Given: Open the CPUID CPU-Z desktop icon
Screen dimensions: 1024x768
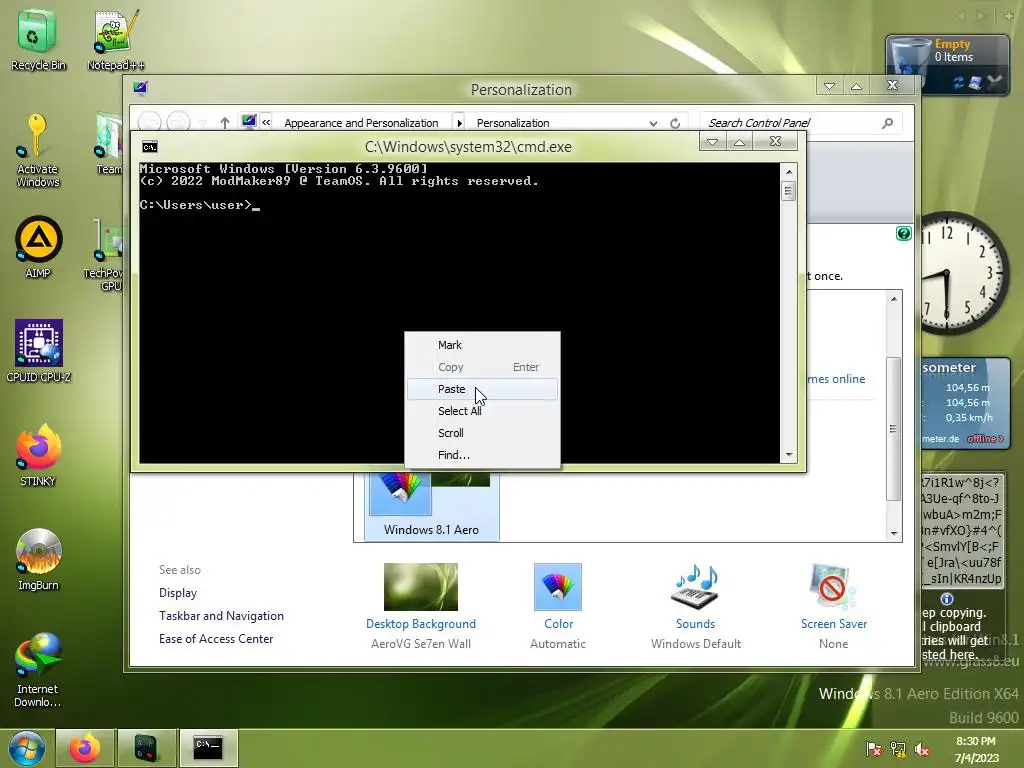Looking at the screenshot, I should 39,351.
